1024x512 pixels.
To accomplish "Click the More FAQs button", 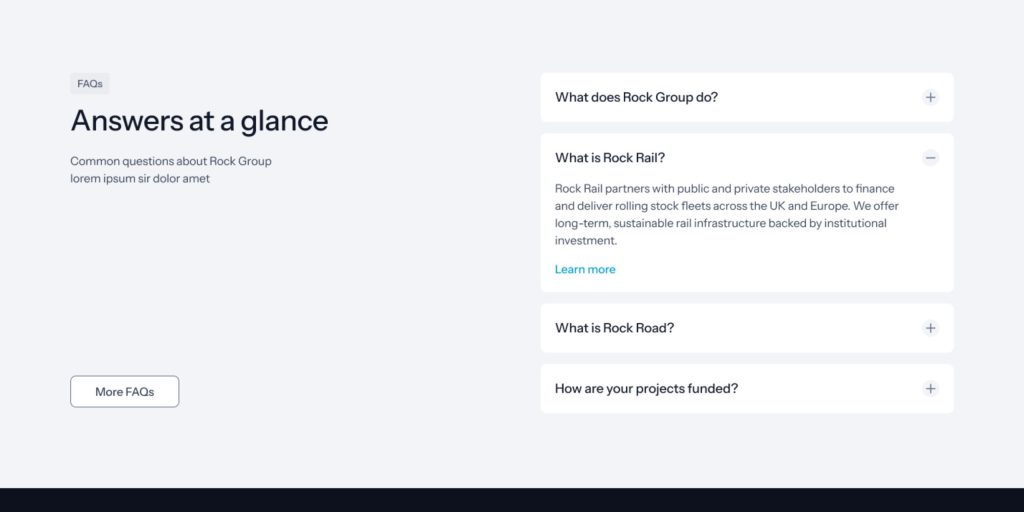I will coord(125,392).
